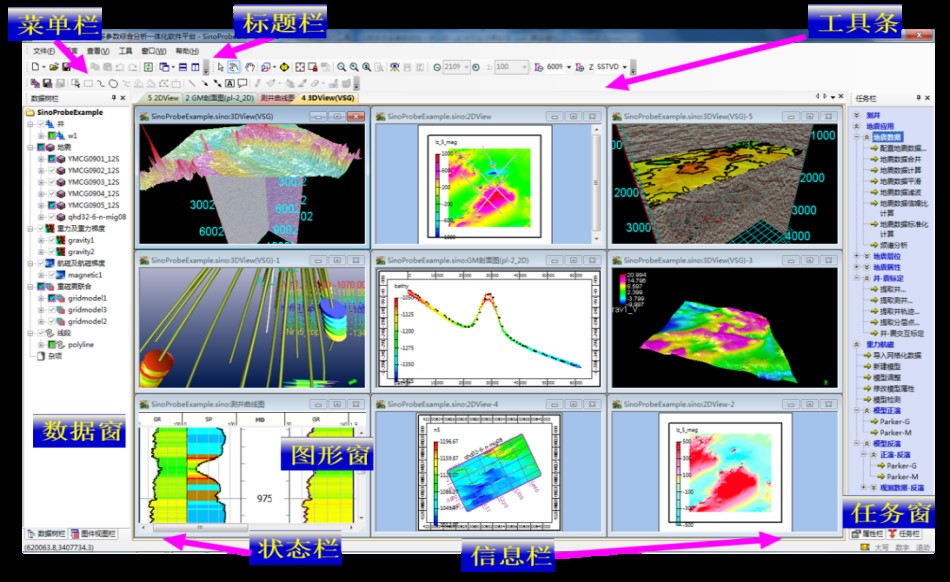
Task: Select the arrow pointer tool
Action: tap(219, 67)
